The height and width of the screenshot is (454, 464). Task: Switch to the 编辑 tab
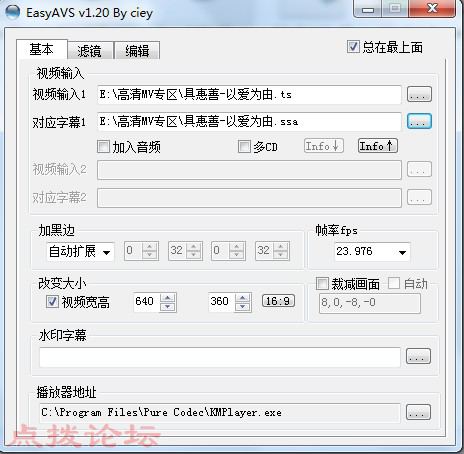(x=137, y=51)
